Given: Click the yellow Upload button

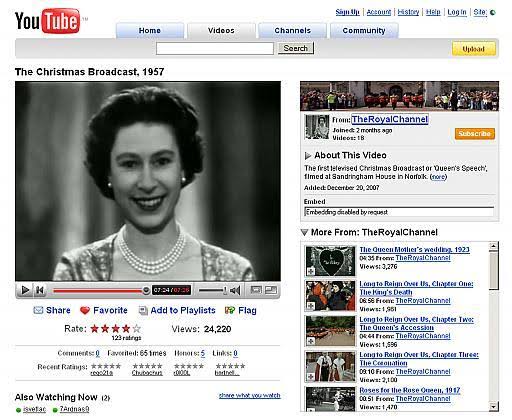Looking at the screenshot, I should pos(474,49).
